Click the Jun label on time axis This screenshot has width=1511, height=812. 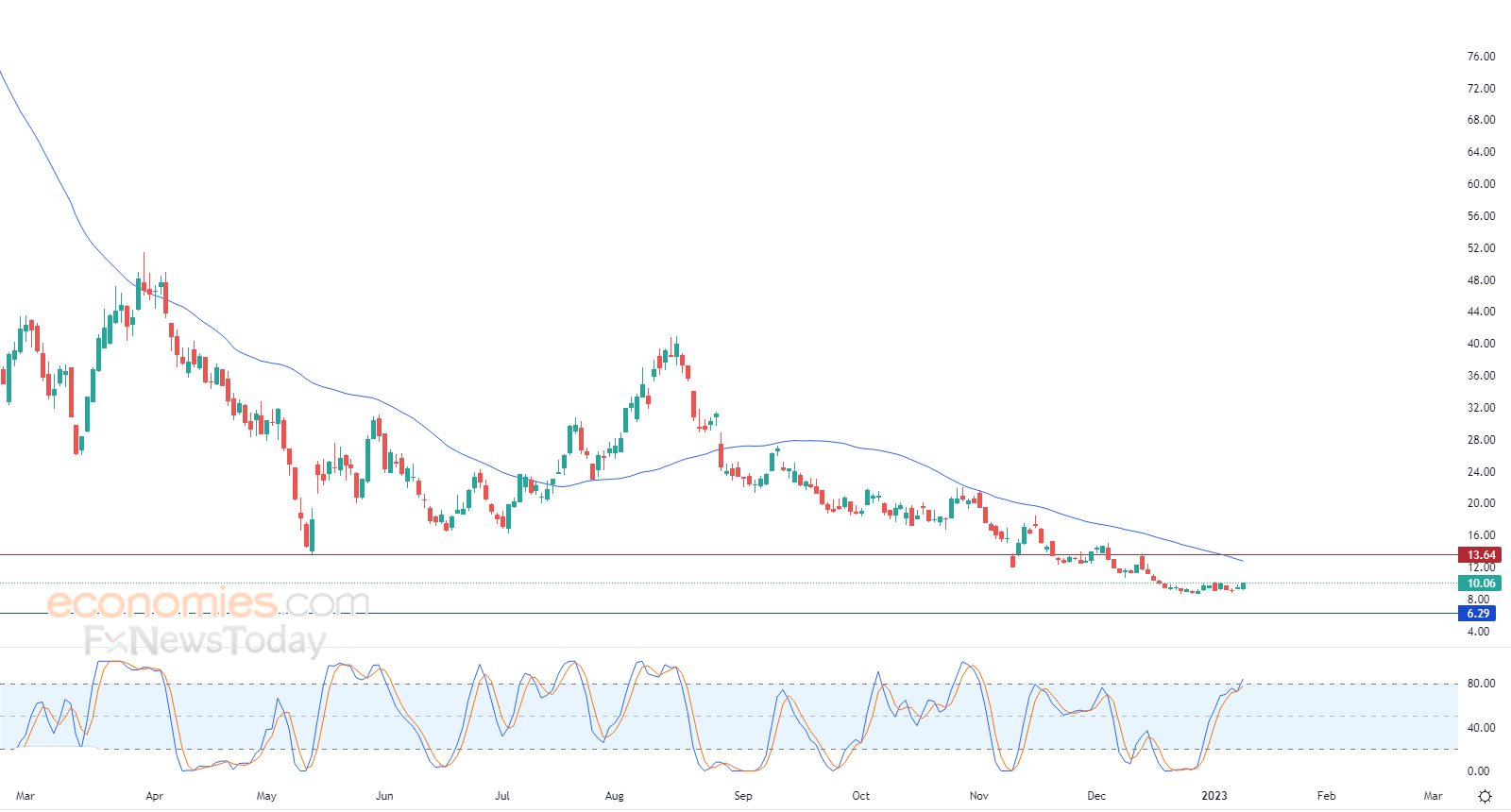click(384, 796)
